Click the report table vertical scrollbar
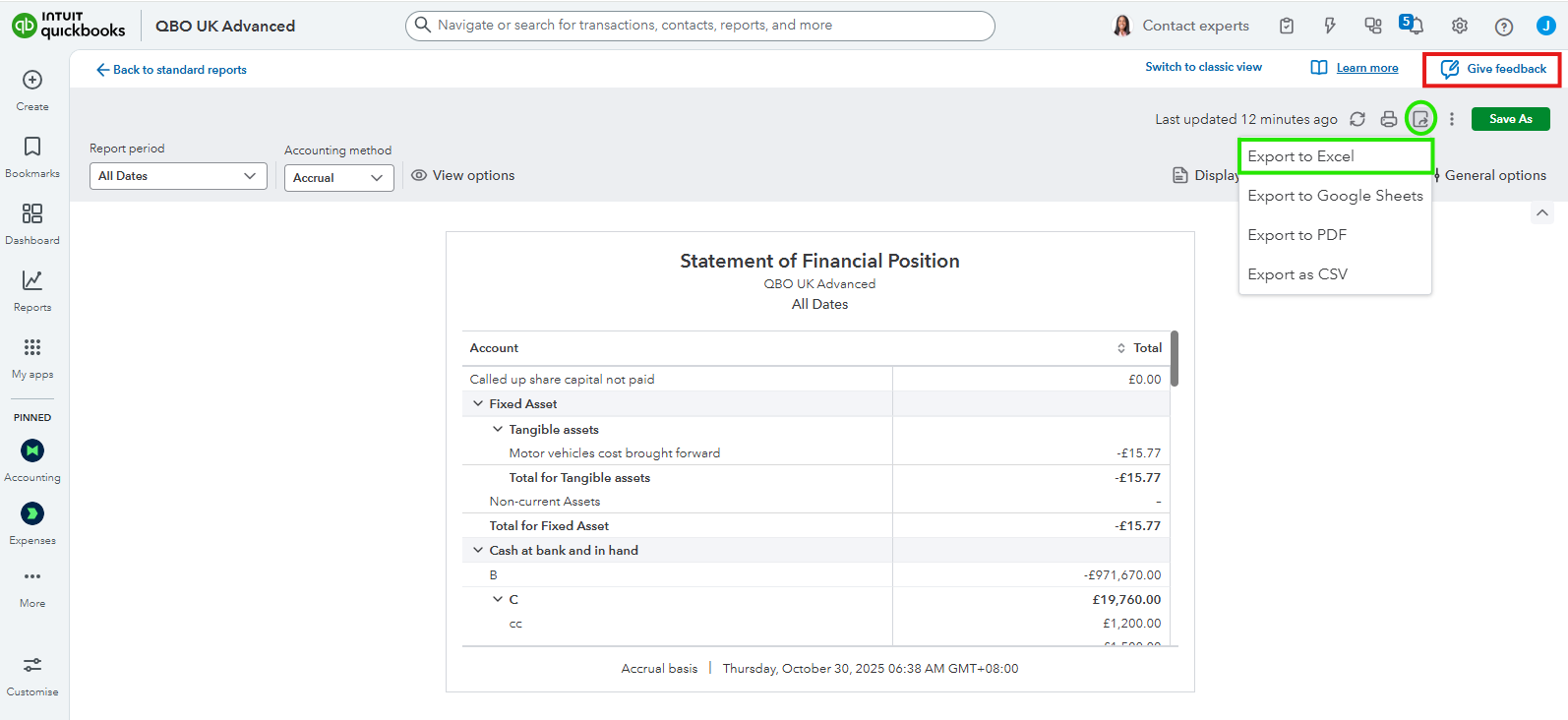Image resolution: width=1568 pixels, height=720 pixels. tap(1175, 359)
